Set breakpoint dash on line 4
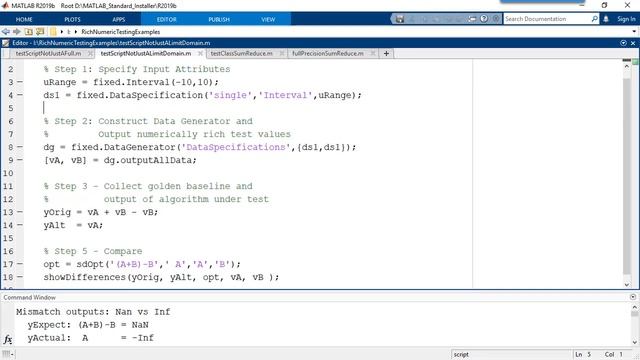The image size is (640, 360). 20,95
